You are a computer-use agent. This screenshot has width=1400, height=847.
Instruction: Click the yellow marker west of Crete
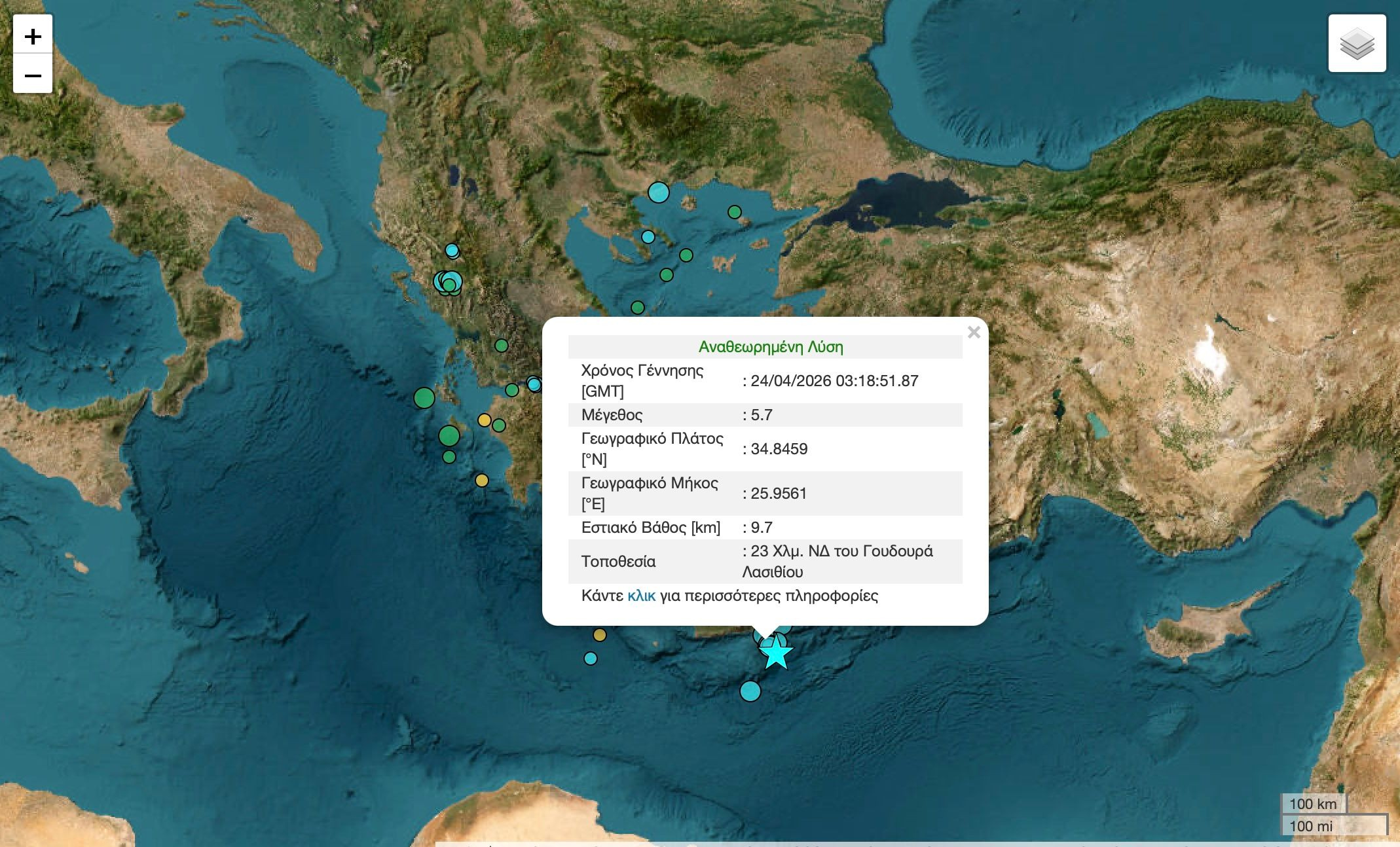pyautogui.click(x=600, y=635)
